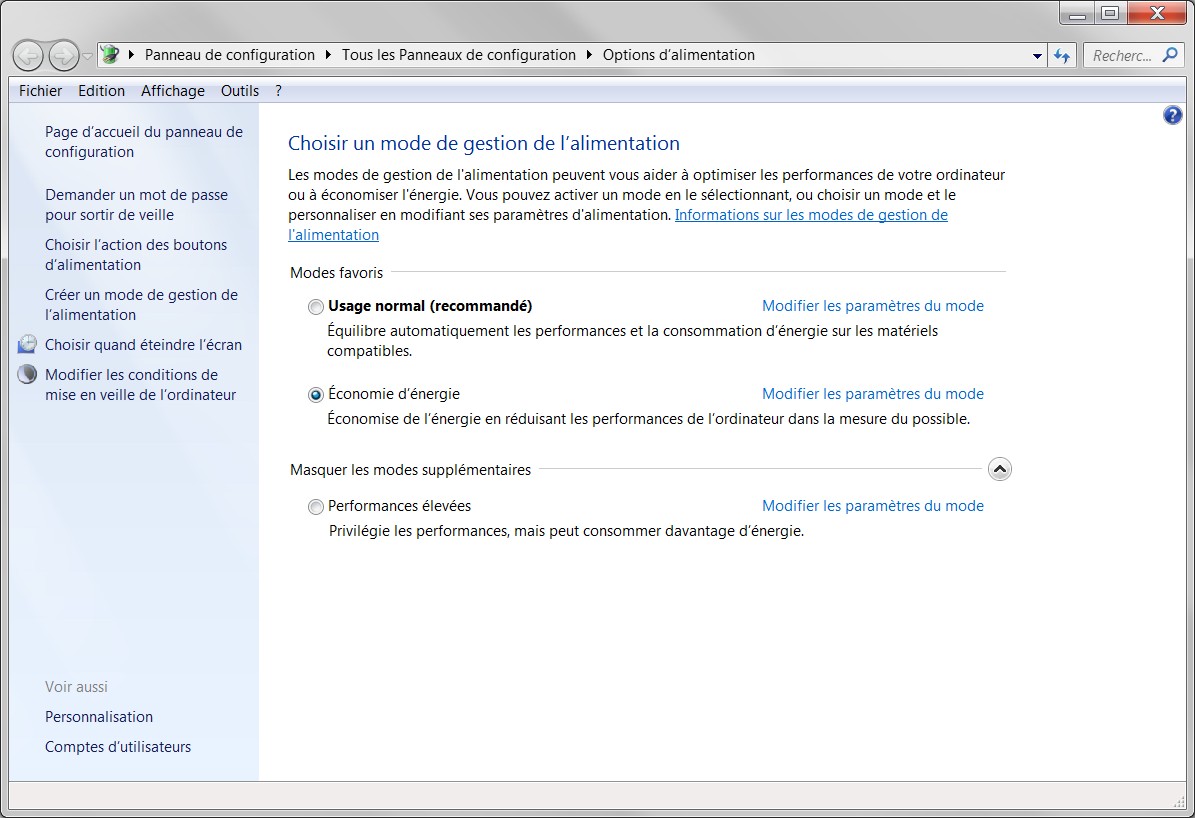
Task: Open the Affichage menu
Action: 173,91
